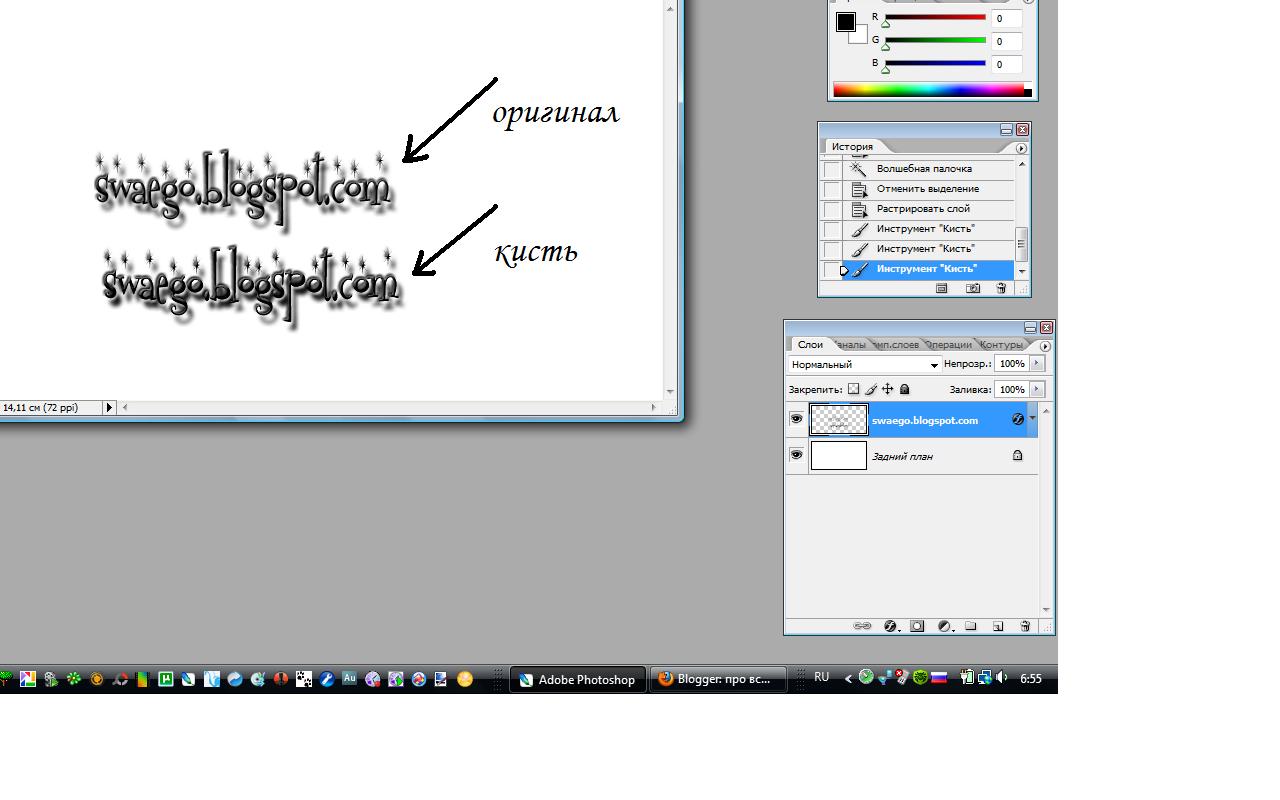
Task: Create a new layer group folder
Action: pos(970,626)
